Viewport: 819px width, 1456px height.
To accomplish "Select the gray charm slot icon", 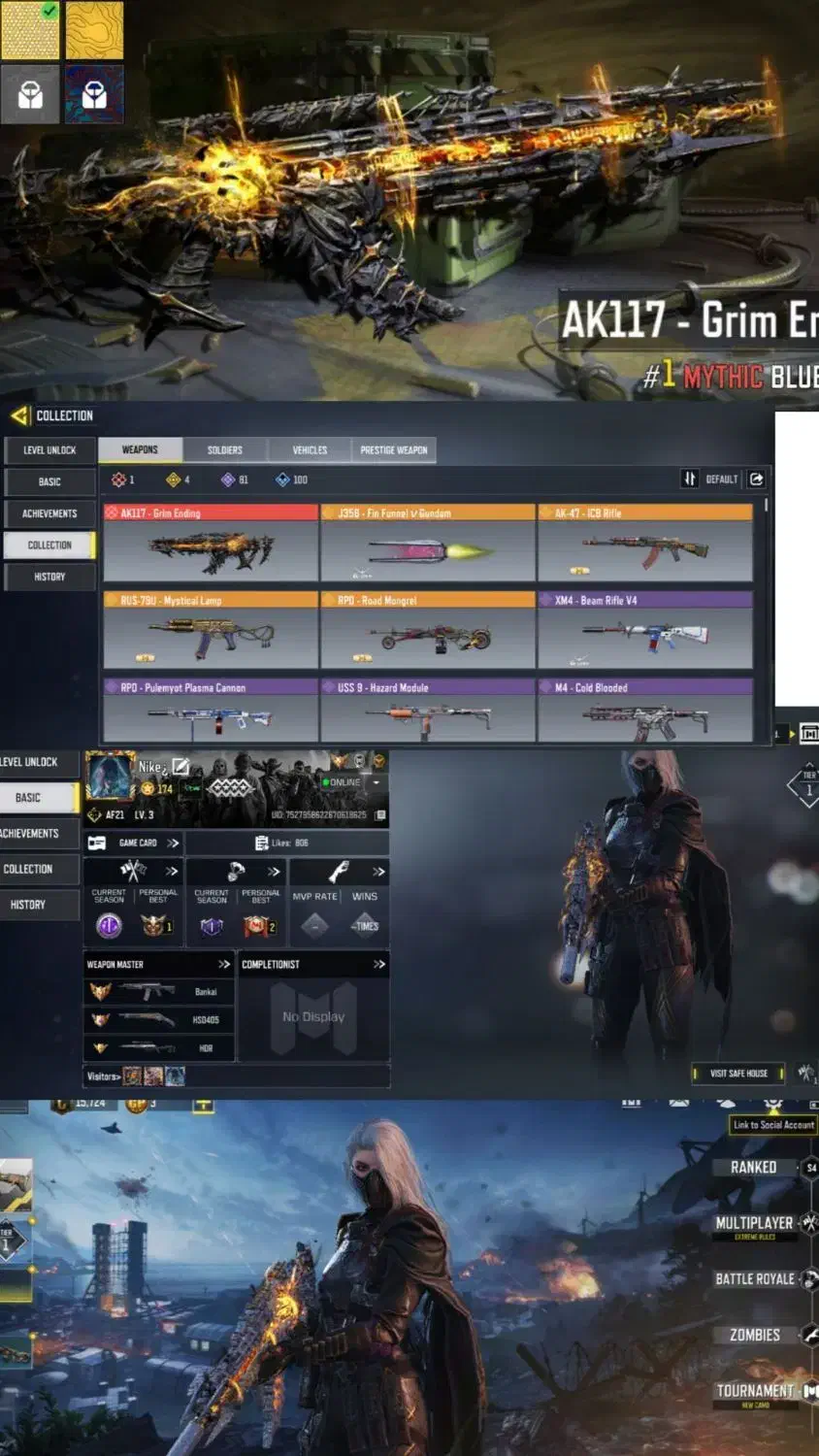I will 31,94.
